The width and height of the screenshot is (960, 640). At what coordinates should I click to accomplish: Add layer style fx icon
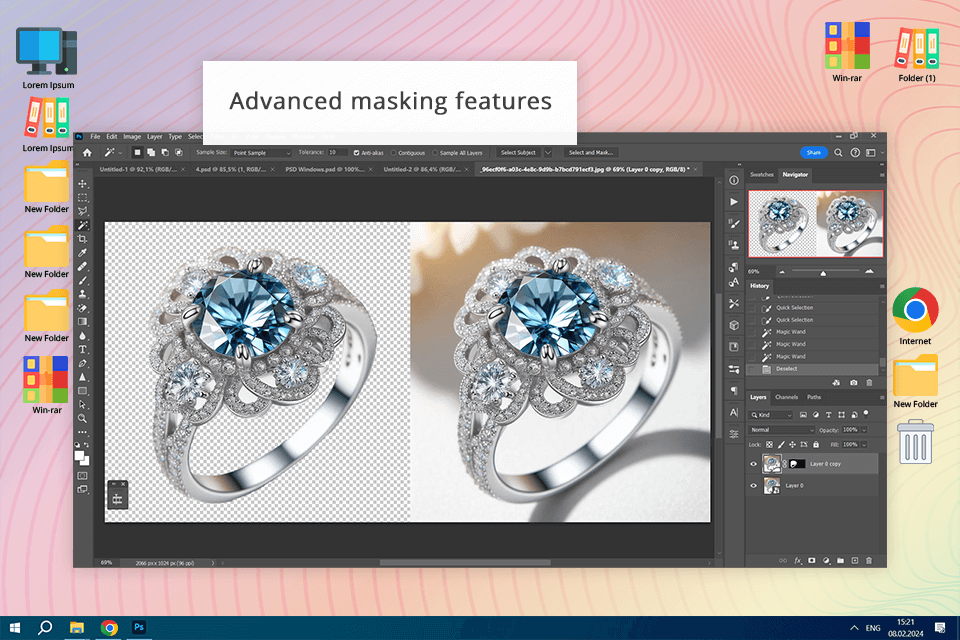[797, 560]
